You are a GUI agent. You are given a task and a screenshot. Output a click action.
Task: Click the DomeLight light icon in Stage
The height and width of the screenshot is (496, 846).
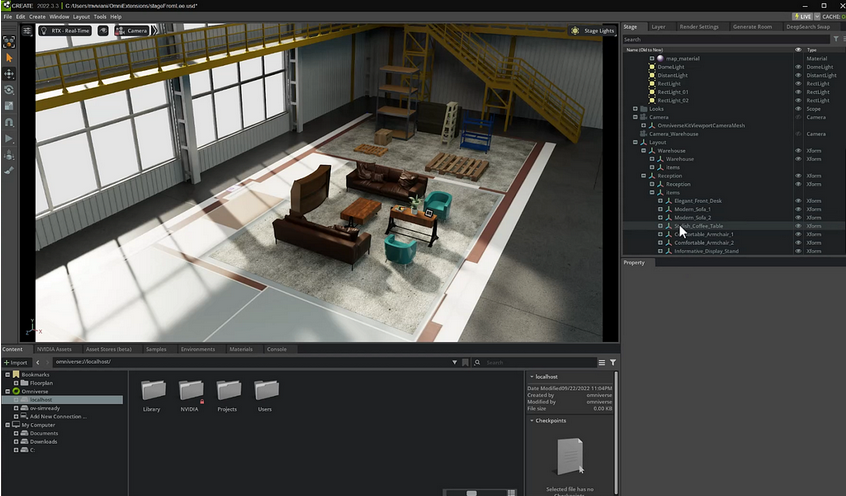[x=652, y=67]
